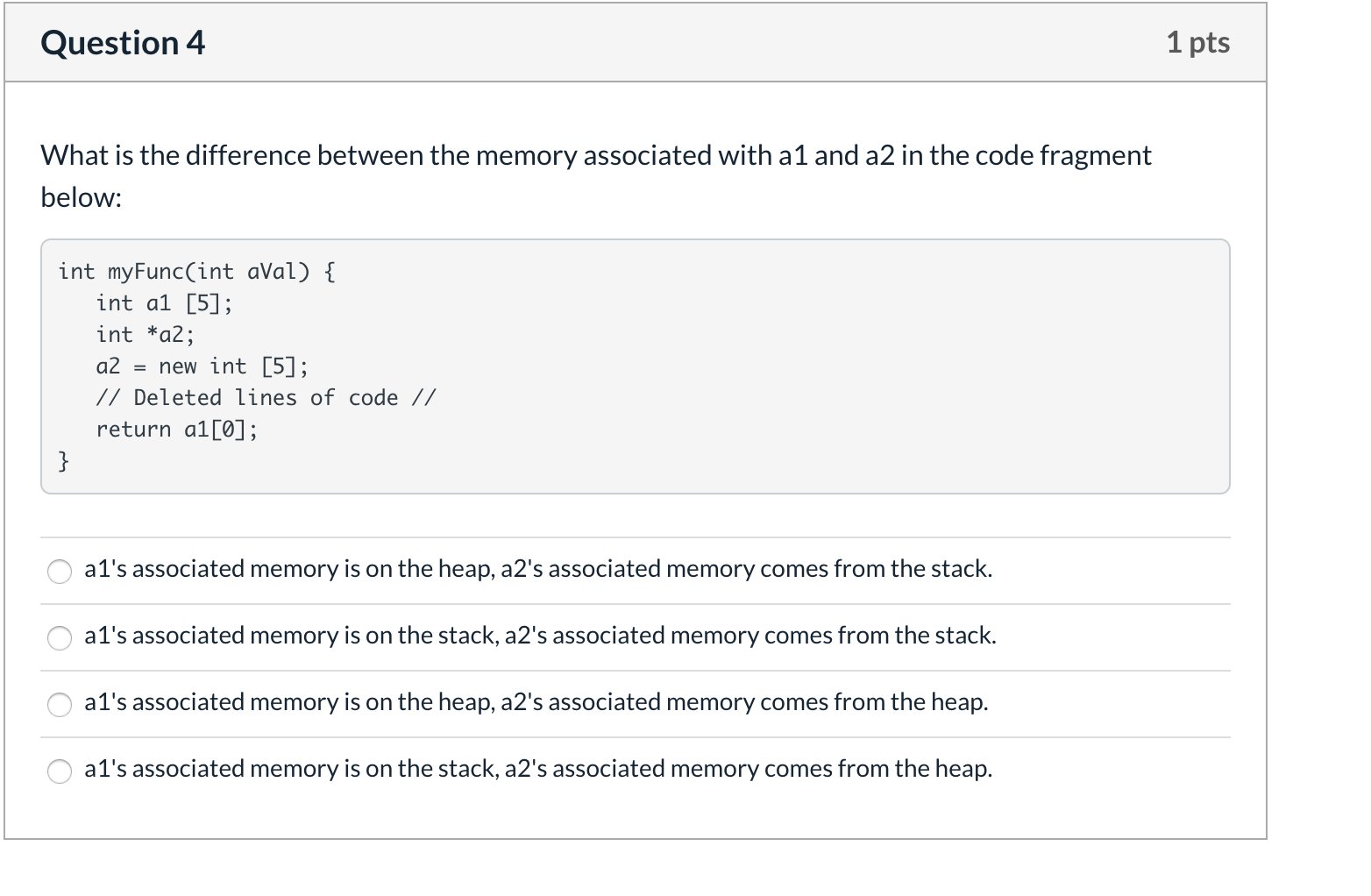Choose radio option a1 stack, a2 stack

coord(60,638)
